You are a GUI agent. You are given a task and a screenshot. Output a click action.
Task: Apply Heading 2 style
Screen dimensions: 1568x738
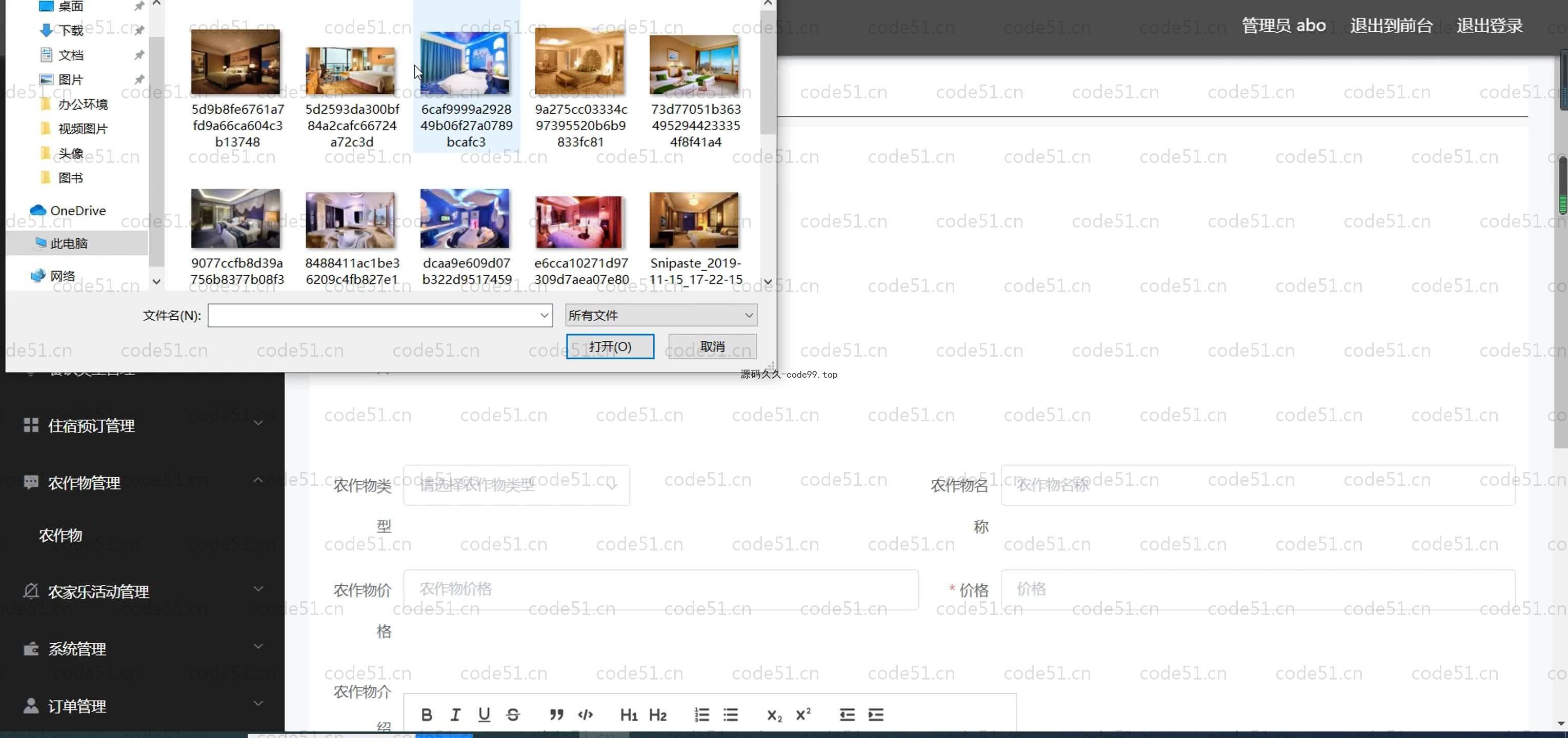[657, 714]
